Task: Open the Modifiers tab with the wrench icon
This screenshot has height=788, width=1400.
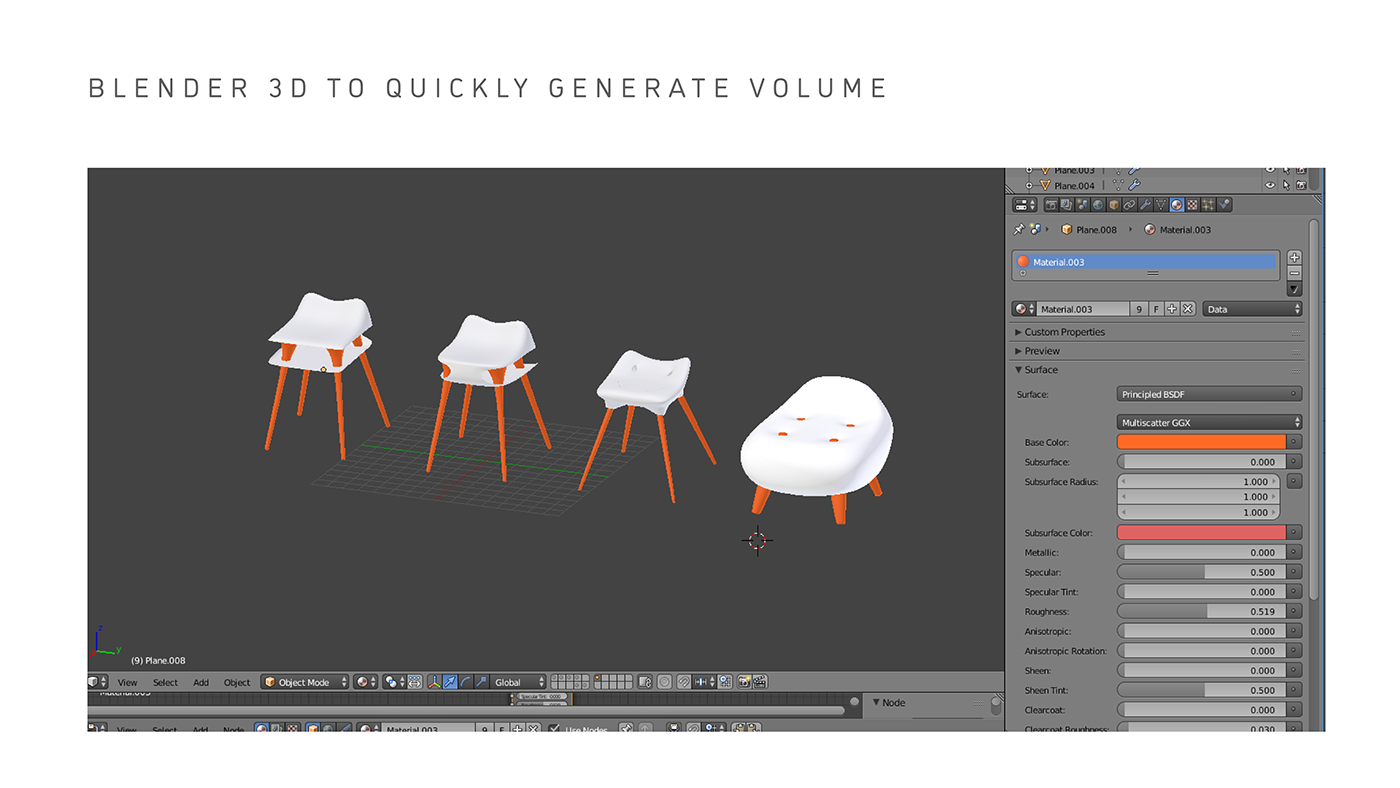Action: (x=1147, y=204)
